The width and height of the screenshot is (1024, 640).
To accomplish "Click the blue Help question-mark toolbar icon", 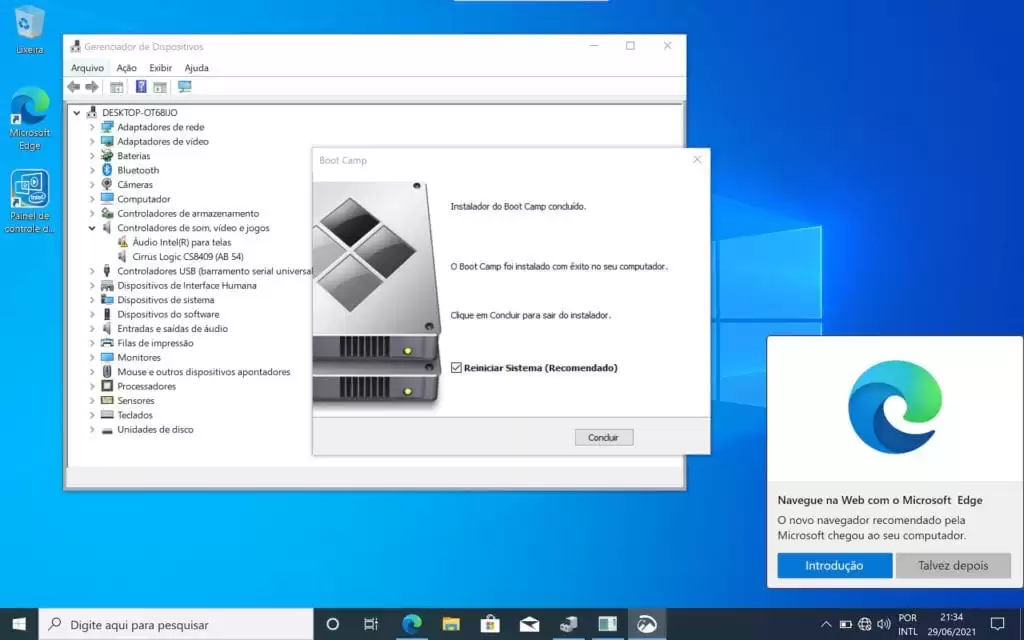I will 140,86.
